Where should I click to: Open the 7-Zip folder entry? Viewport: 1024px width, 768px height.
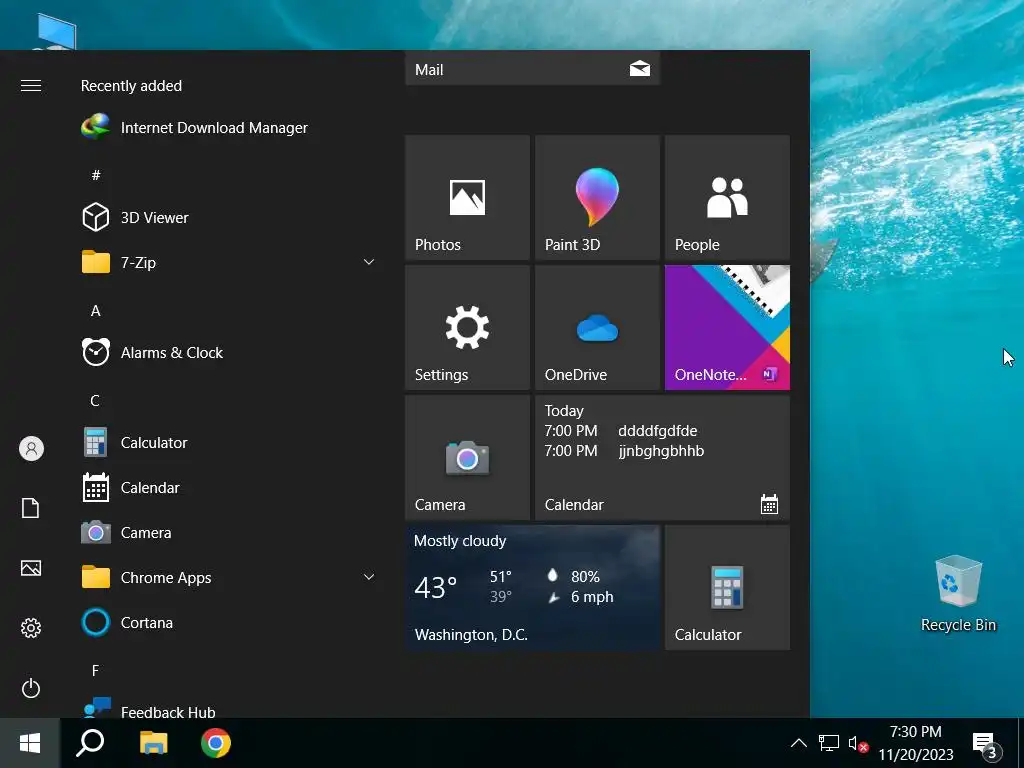coord(229,263)
